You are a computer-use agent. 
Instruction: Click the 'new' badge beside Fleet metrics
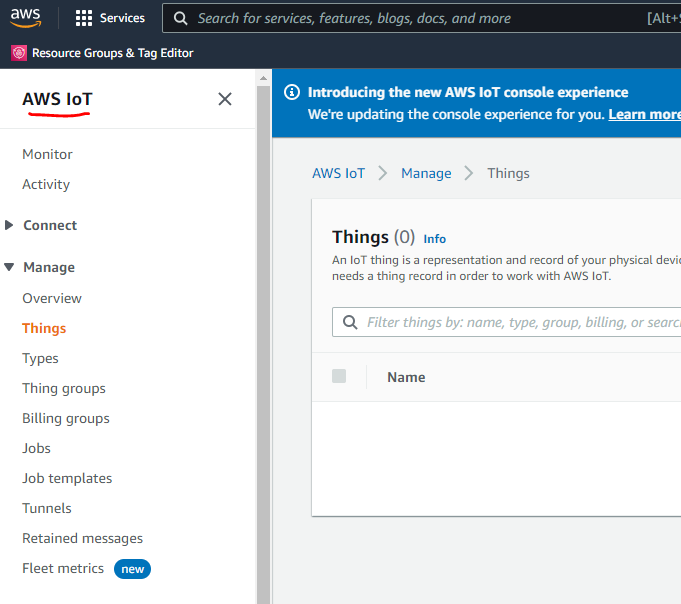click(x=132, y=569)
